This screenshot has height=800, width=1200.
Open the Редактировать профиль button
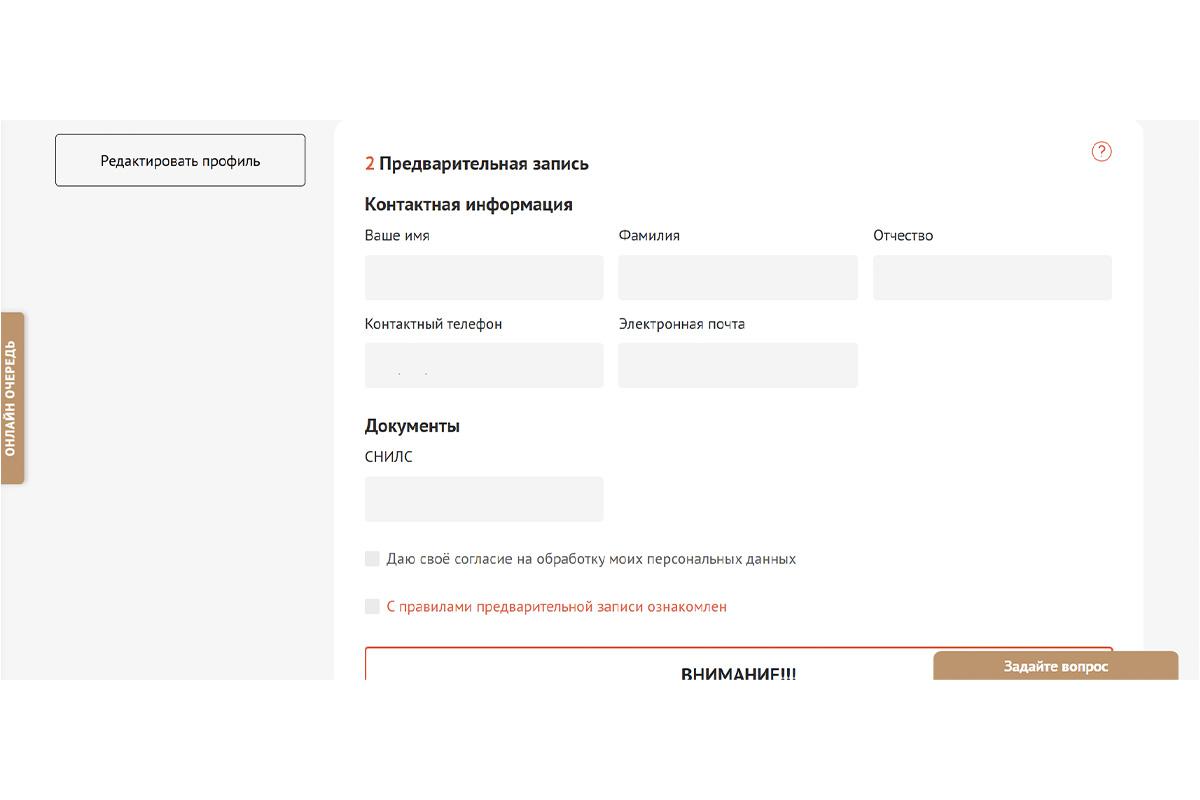pos(180,160)
